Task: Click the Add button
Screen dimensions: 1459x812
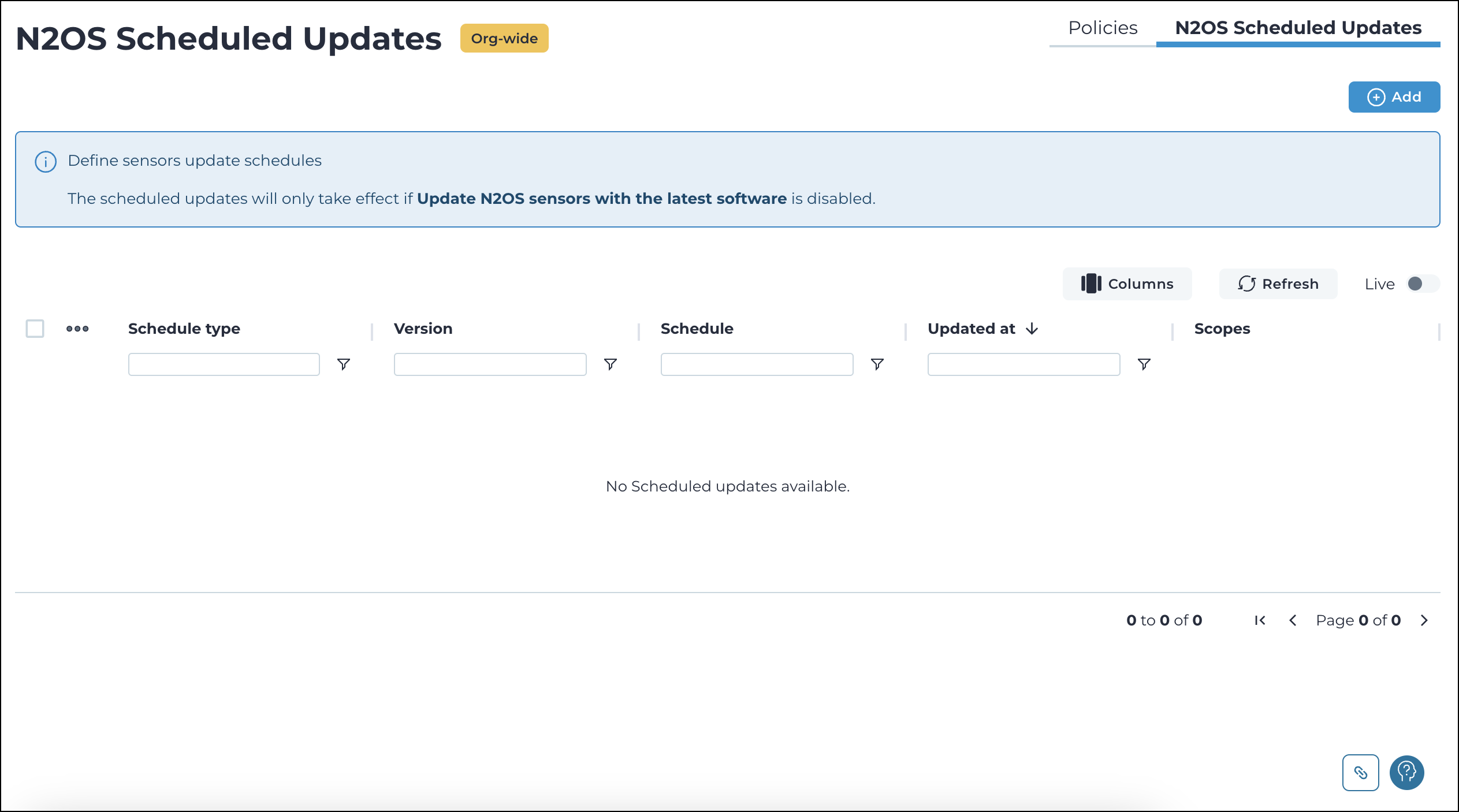Action: coord(1394,97)
